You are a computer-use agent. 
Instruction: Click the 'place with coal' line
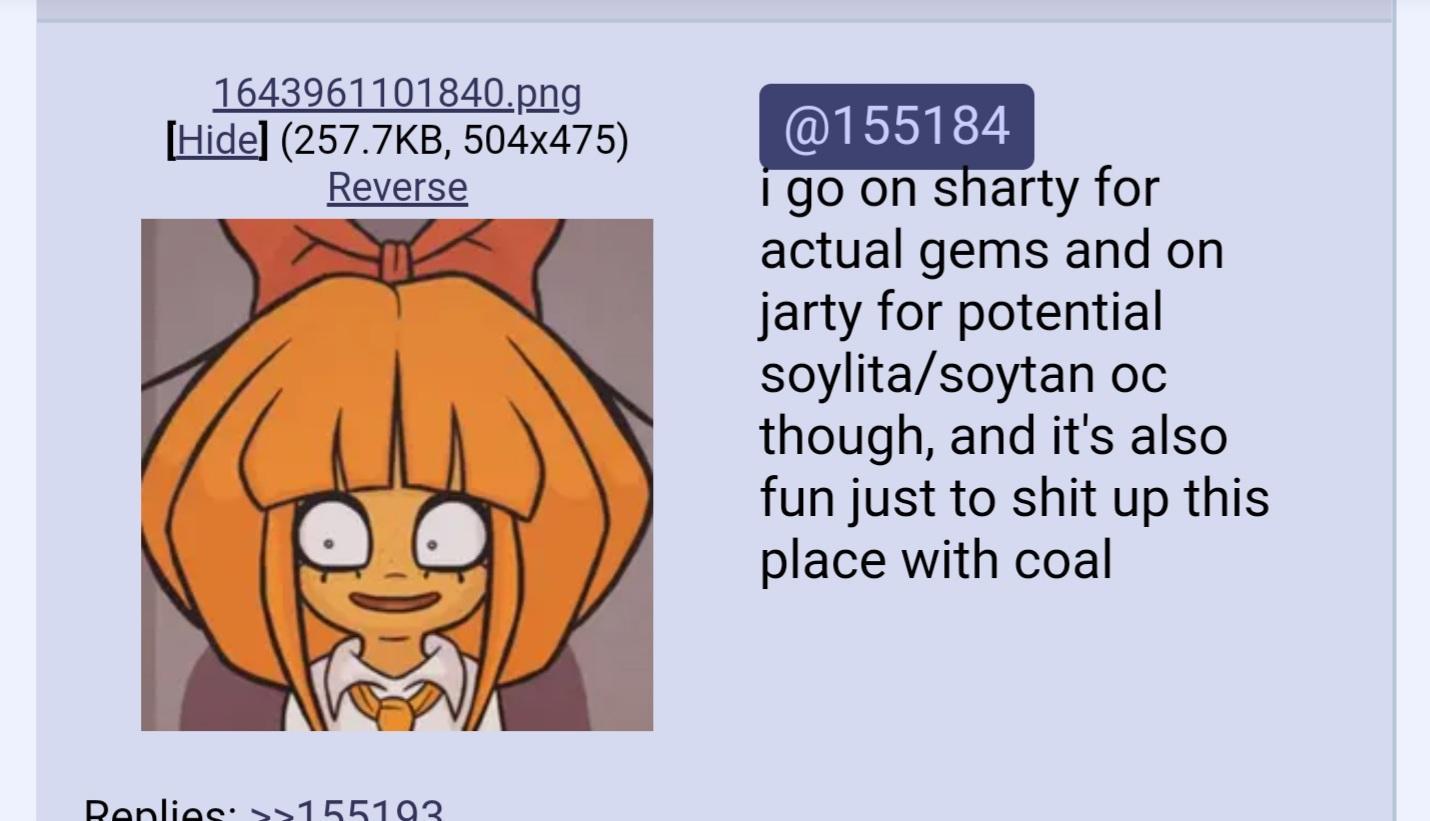(x=936, y=559)
